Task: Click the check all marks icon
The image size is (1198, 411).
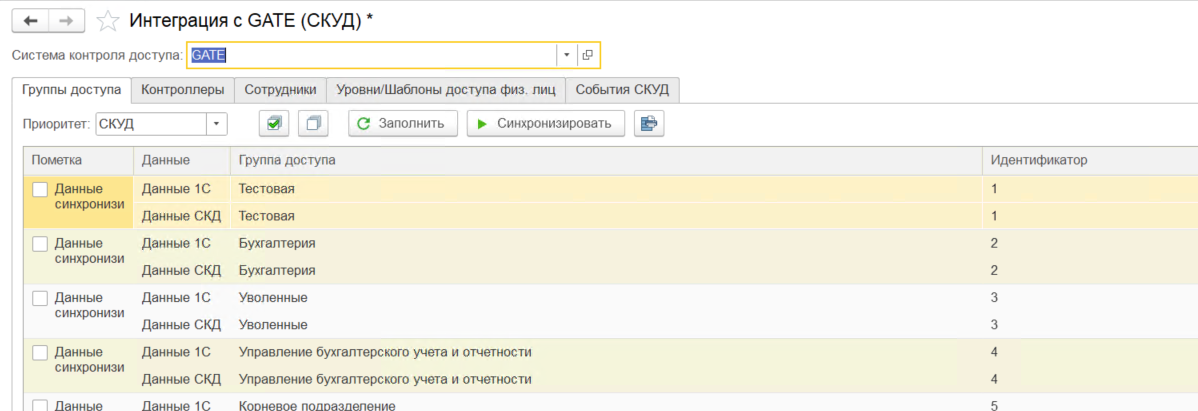Action: click(x=274, y=124)
